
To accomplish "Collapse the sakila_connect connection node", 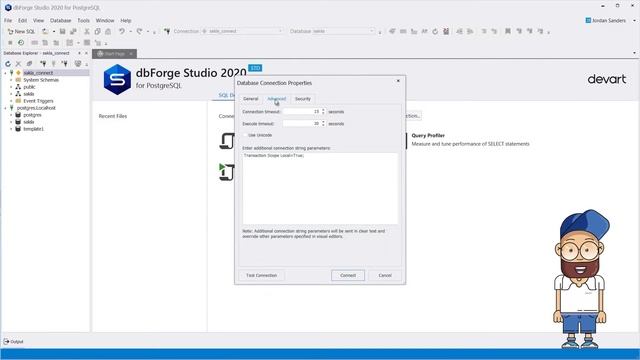I will [5, 73].
